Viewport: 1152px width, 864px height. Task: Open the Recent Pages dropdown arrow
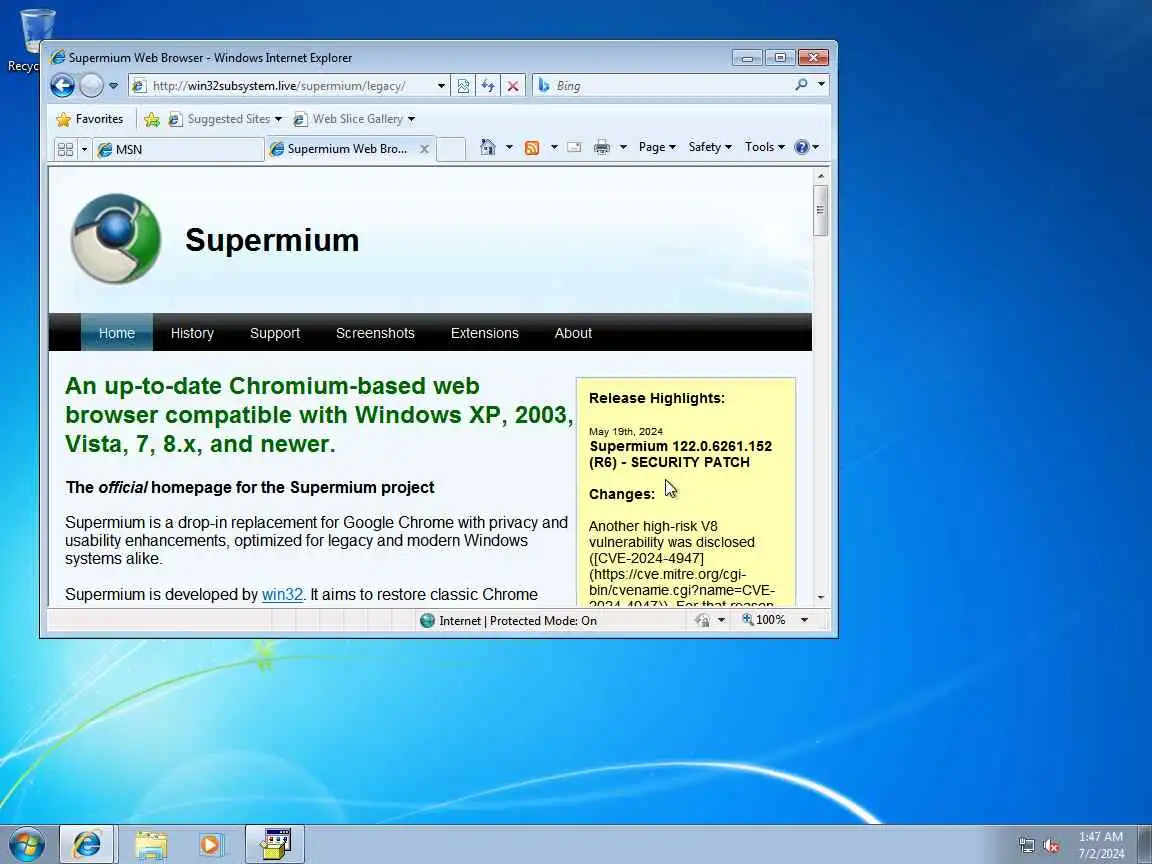tap(113, 86)
